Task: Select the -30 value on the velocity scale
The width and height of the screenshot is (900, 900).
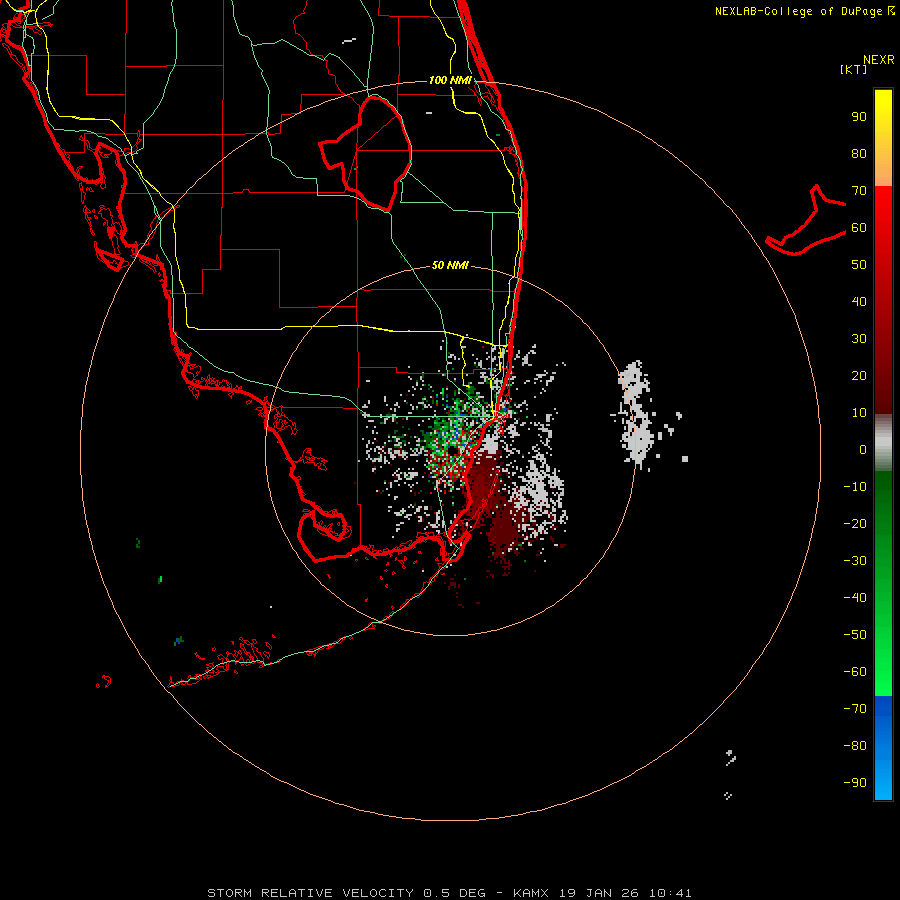Action: (855, 561)
